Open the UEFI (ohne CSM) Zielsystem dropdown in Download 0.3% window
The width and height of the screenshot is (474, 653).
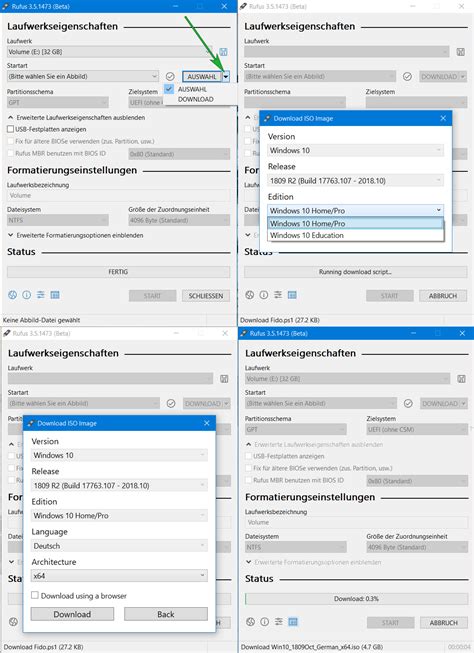click(x=417, y=429)
